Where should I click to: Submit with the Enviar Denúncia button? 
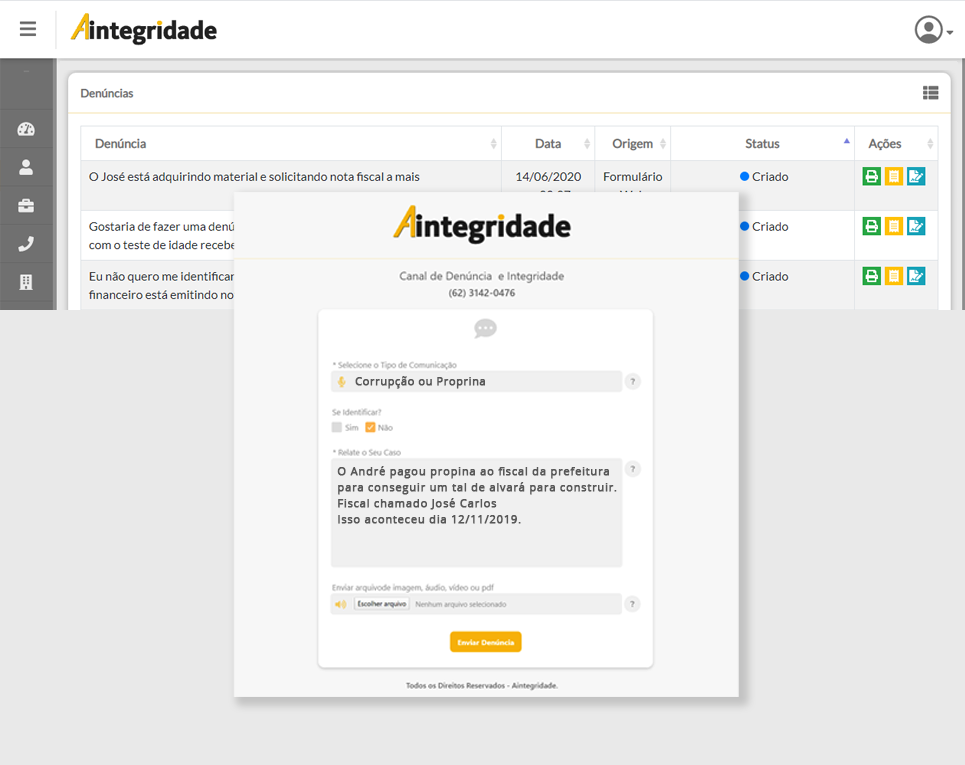(486, 642)
